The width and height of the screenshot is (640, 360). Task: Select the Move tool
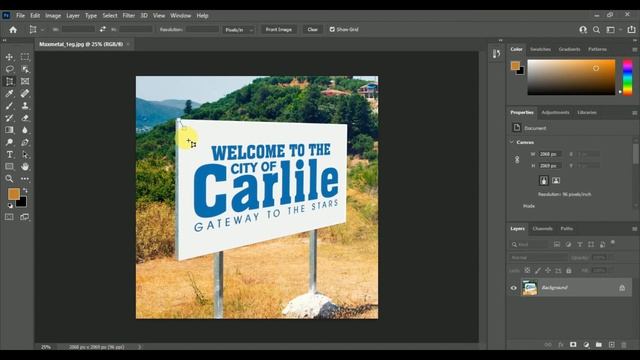[9, 57]
